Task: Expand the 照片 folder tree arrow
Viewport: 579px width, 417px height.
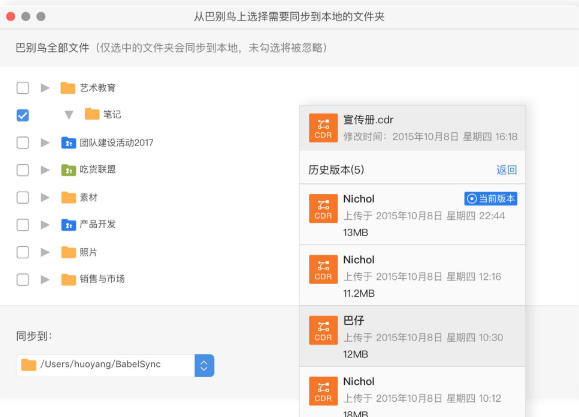Action: 45,252
